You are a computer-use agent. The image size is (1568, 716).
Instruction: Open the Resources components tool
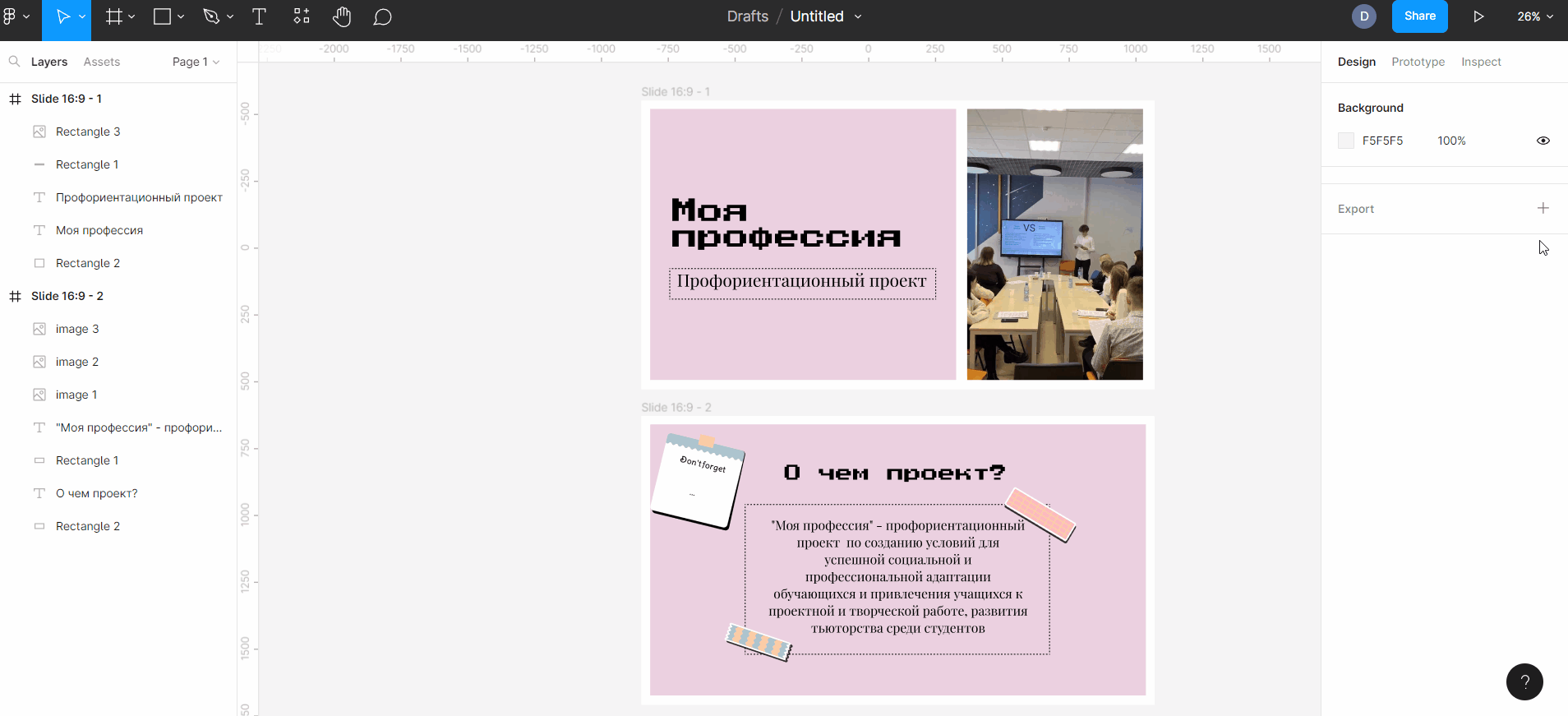[x=302, y=16]
